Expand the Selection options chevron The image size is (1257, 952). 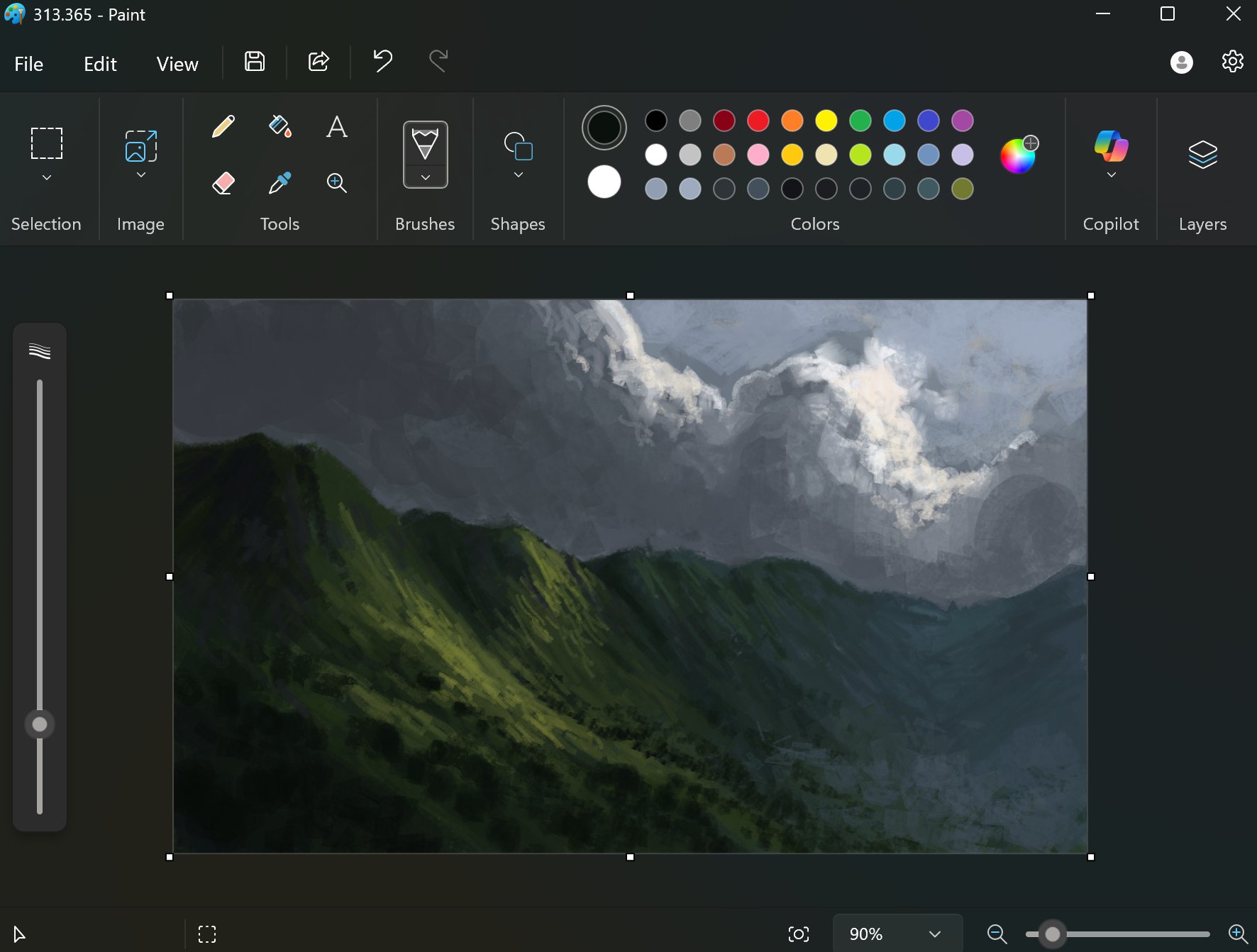click(47, 177)
